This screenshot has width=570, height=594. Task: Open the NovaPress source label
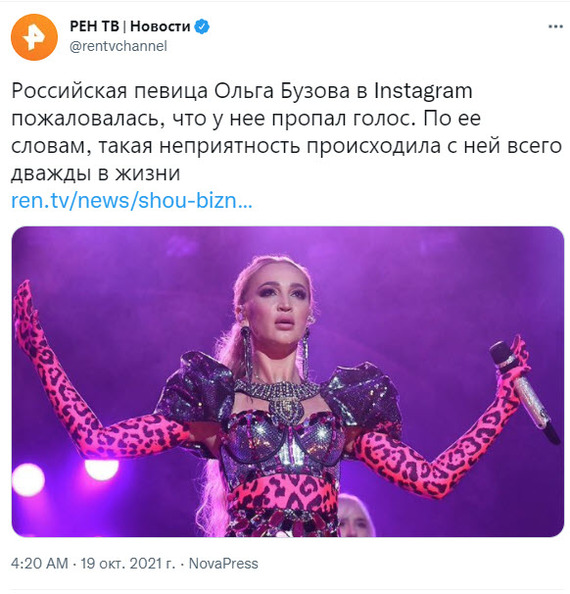click(x=223, y=563)
